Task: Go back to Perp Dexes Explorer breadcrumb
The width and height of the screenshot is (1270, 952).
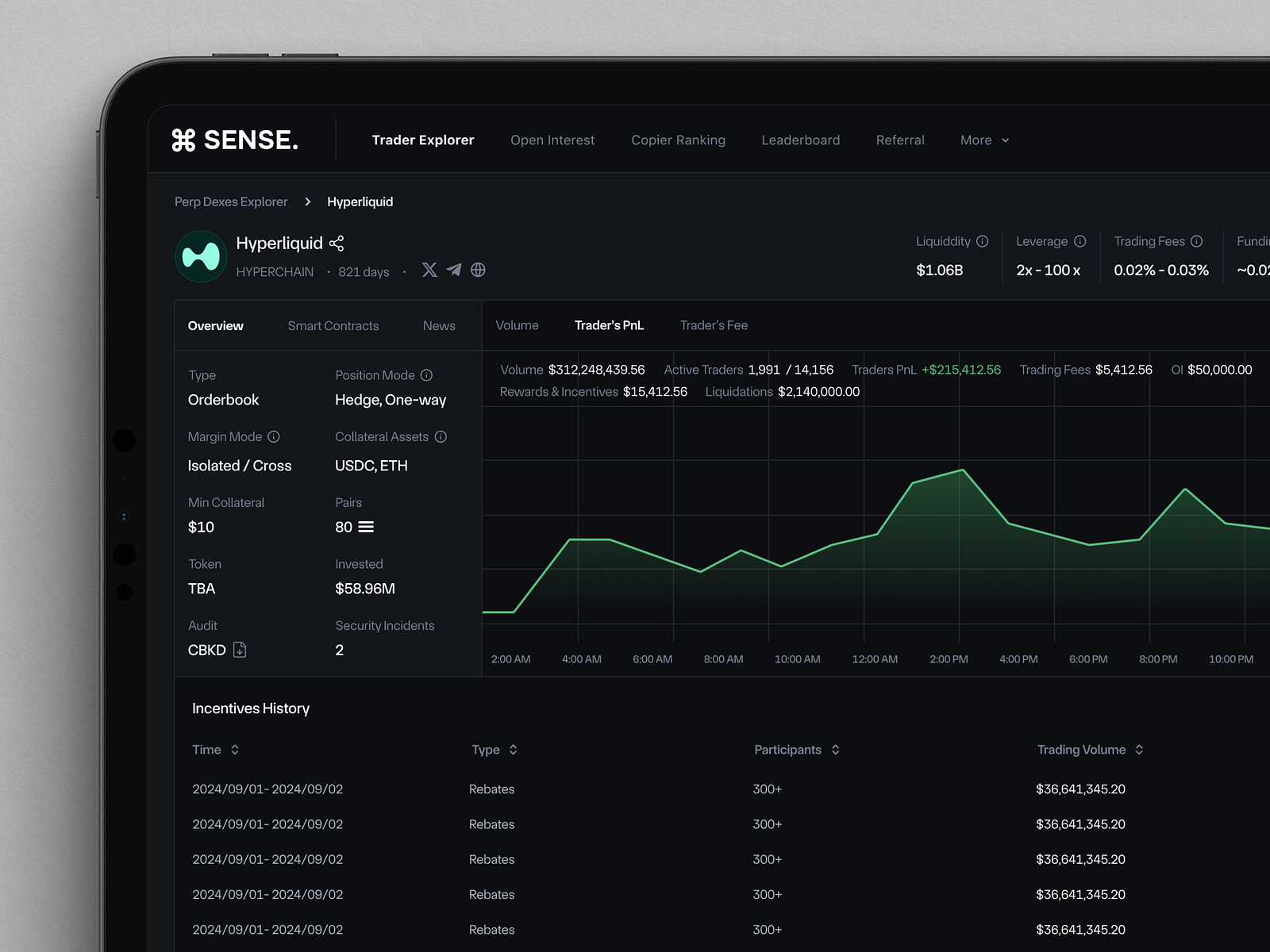Action: click(x=231, y=202)
